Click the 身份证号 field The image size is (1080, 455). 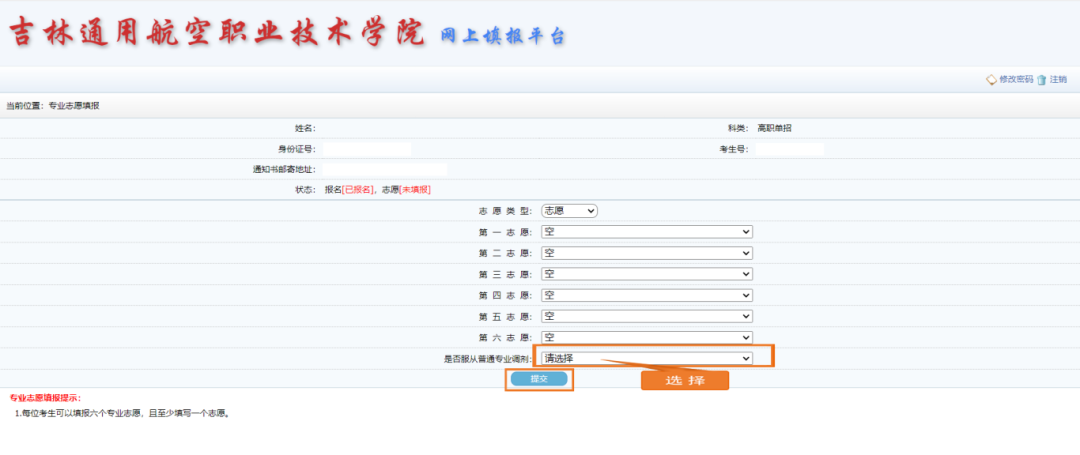pos(366,149)
